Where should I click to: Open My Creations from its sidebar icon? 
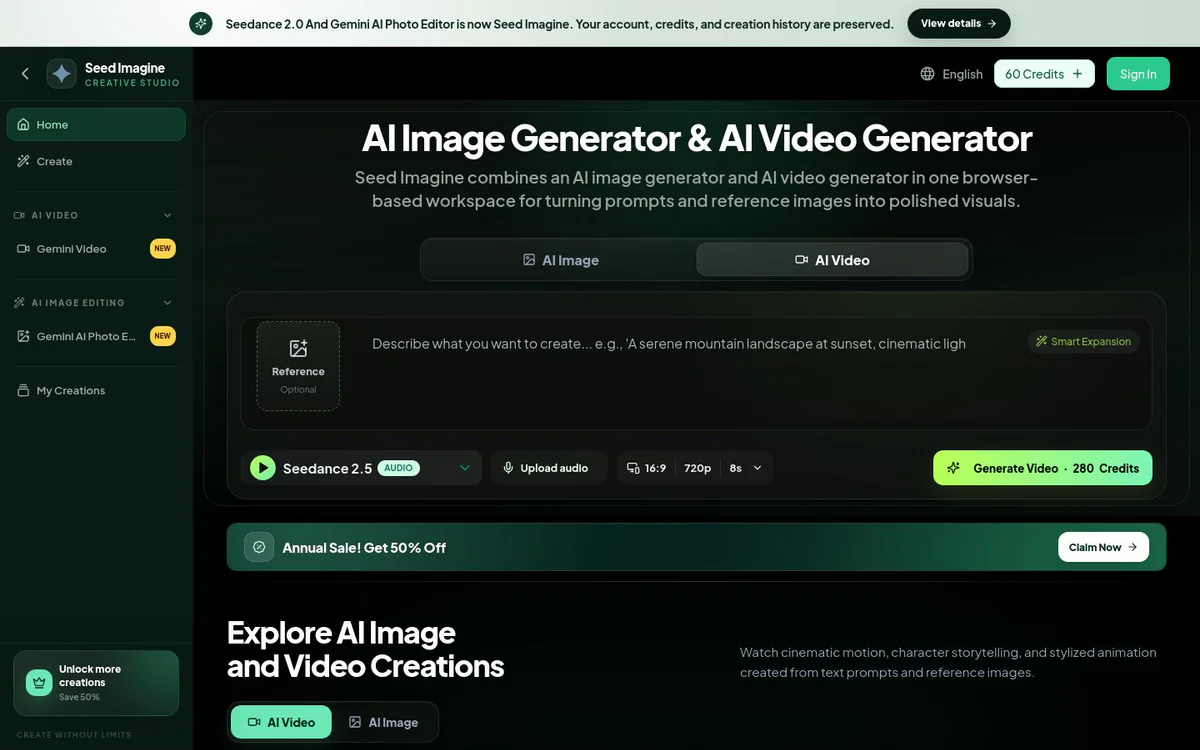click(23, 390)
